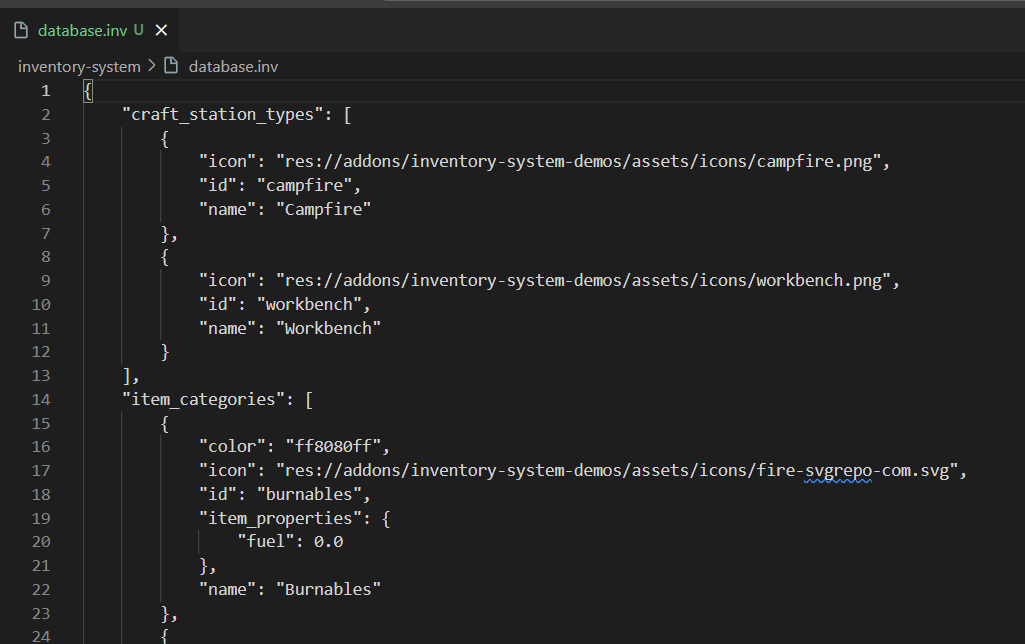Select the database.inv editor tab
The width and height of the screenshot is (1025, 644).
pyautogui.click(x=90, y=31)
